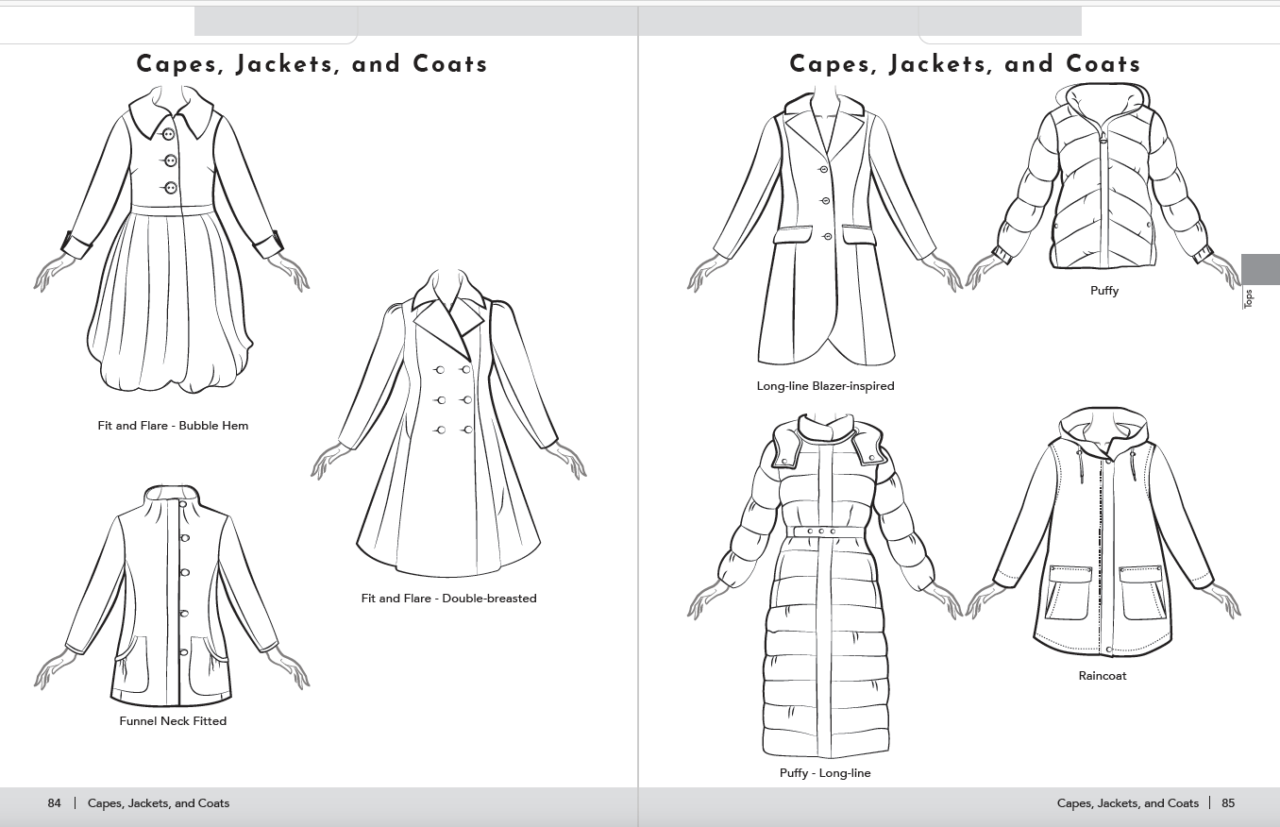Click the Funnel Neck Fitted caption
The height and width of the screenshot is (827, 1280).
[171, 720]
